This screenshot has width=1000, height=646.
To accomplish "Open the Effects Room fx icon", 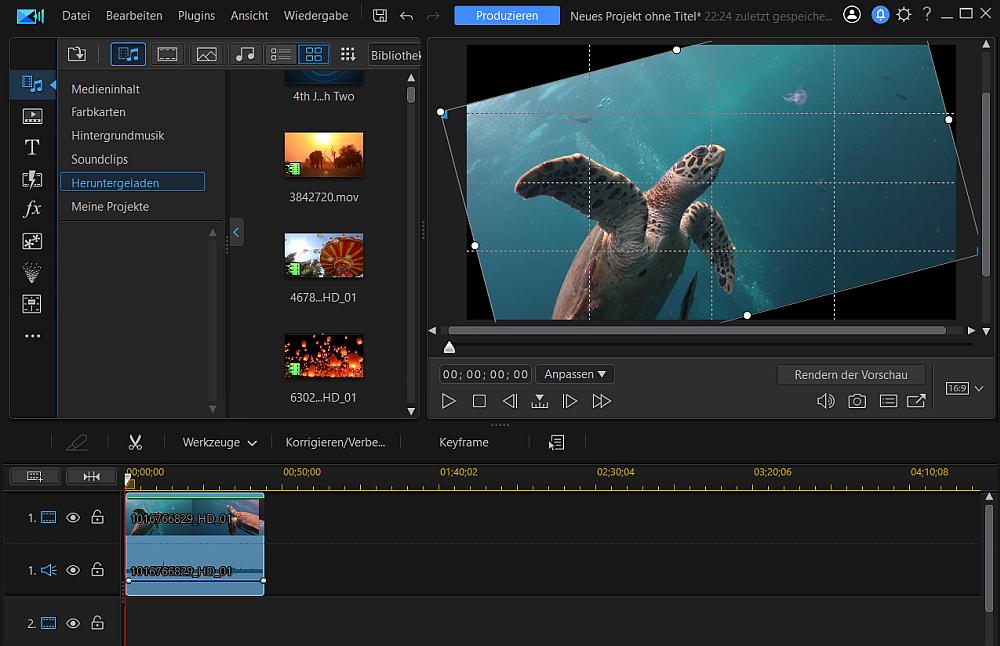I will pos(32,209).
